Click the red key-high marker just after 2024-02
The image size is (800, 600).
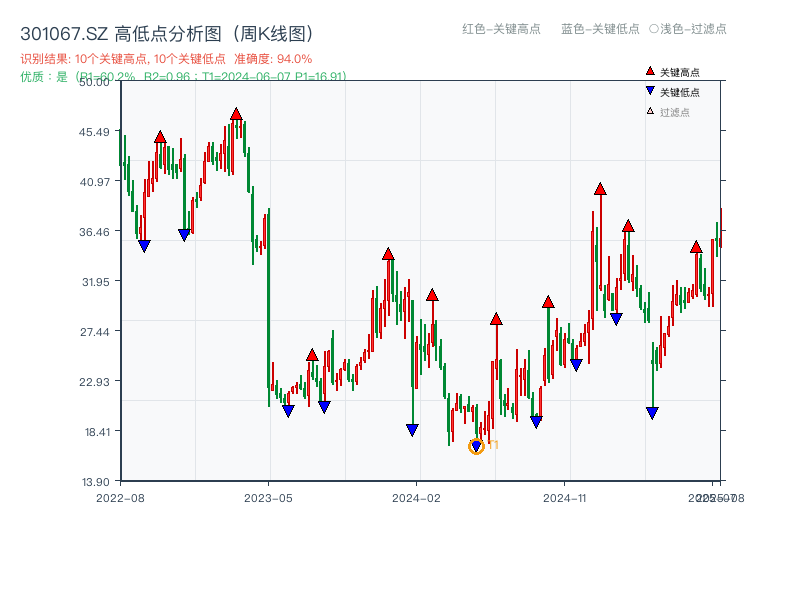tap(432, 295)
